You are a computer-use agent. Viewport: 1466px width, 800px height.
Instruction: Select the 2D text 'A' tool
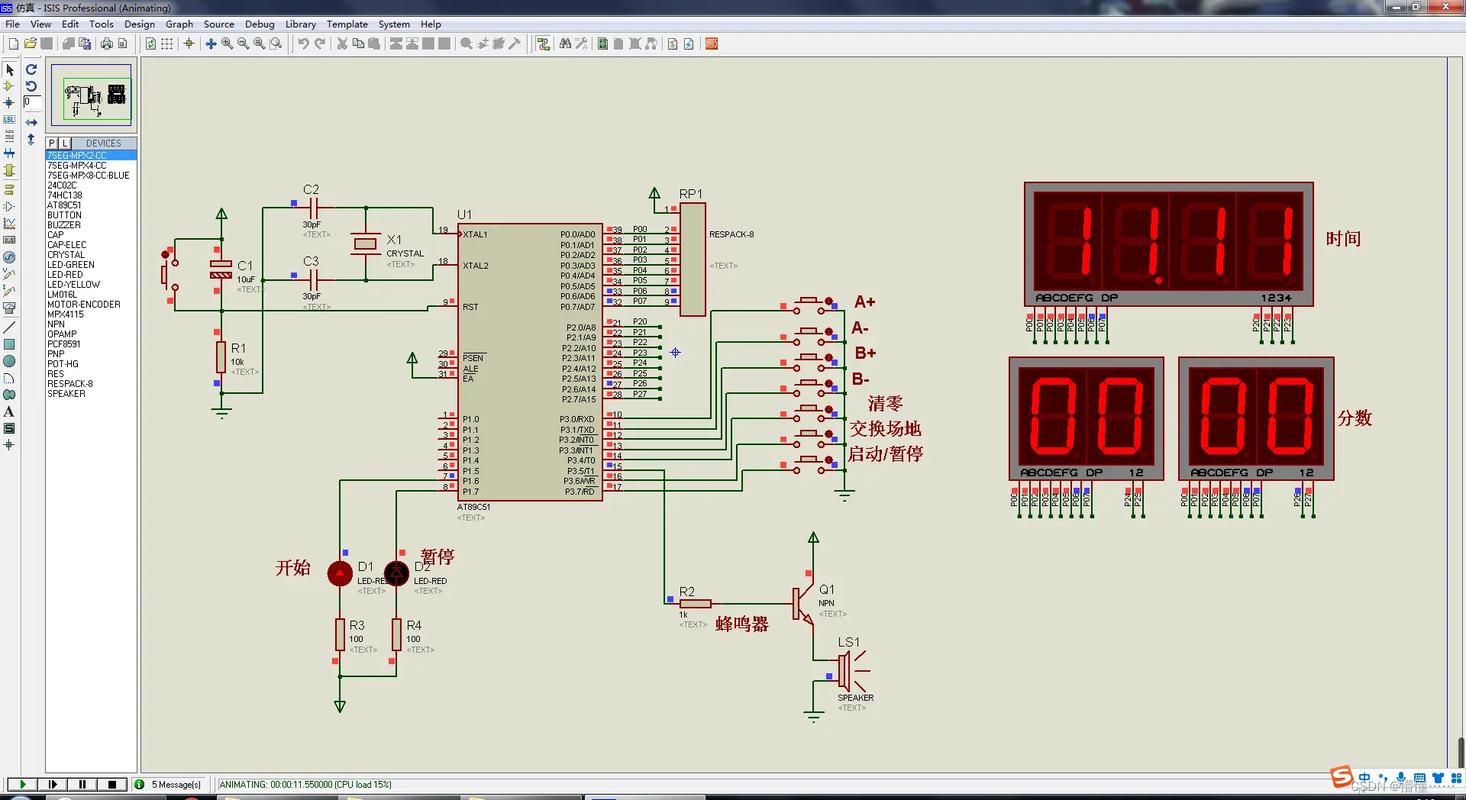pos(9,411)
